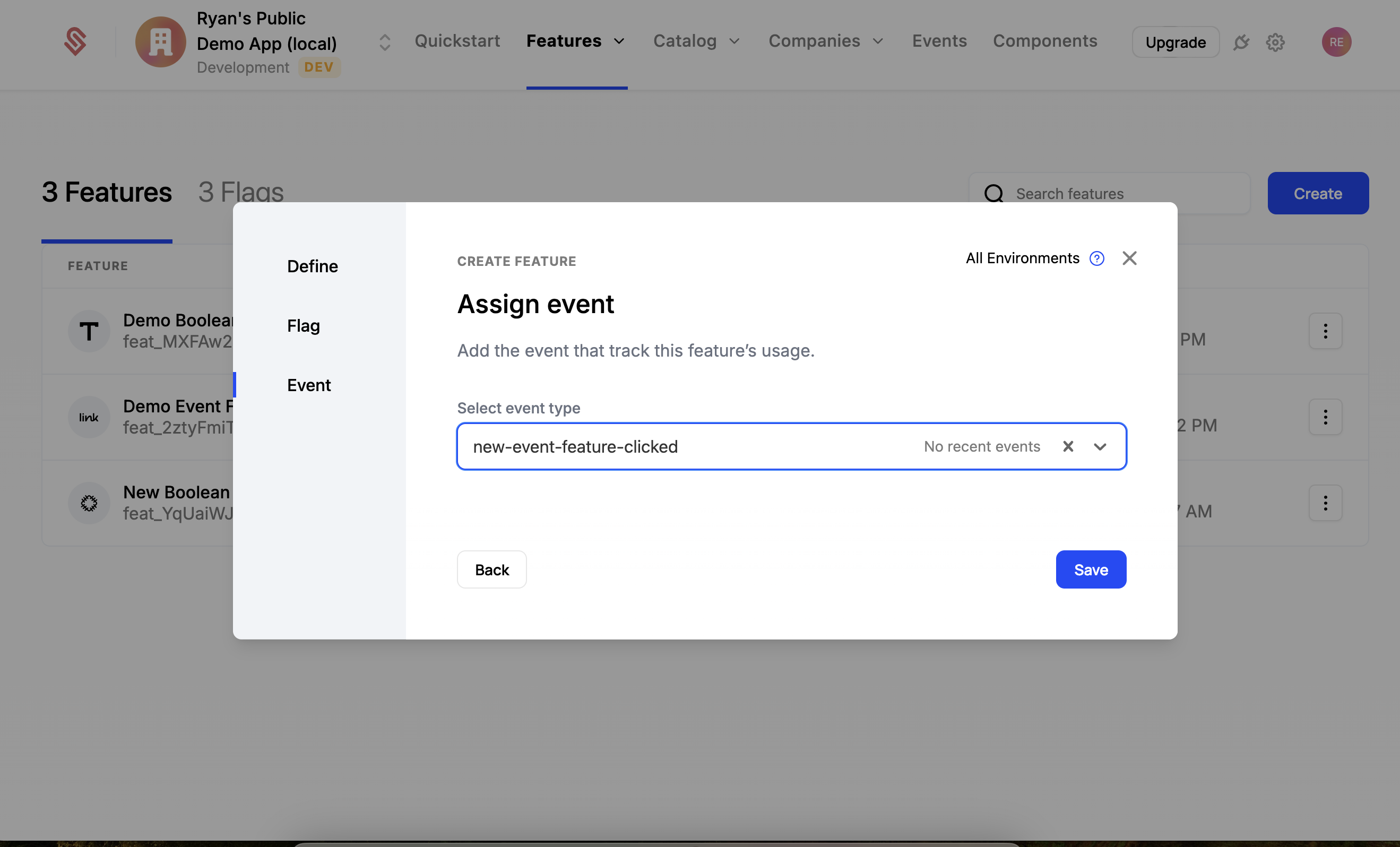The image size is (1400, 847).
Task: Open the notifications bell icon
Action: click(1241, 41)
